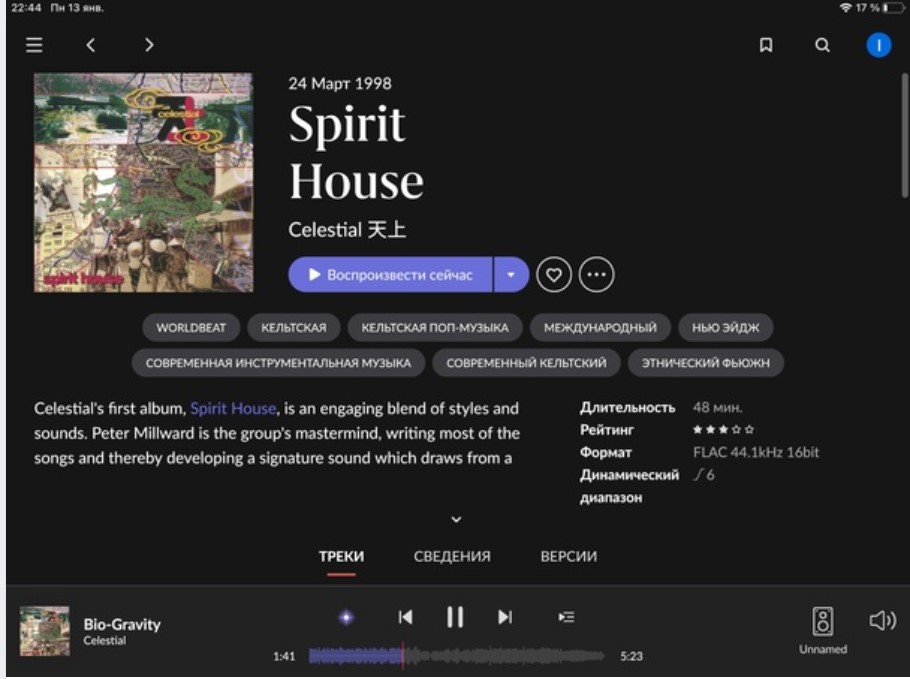Open the hamburger navigation menu

34,45
